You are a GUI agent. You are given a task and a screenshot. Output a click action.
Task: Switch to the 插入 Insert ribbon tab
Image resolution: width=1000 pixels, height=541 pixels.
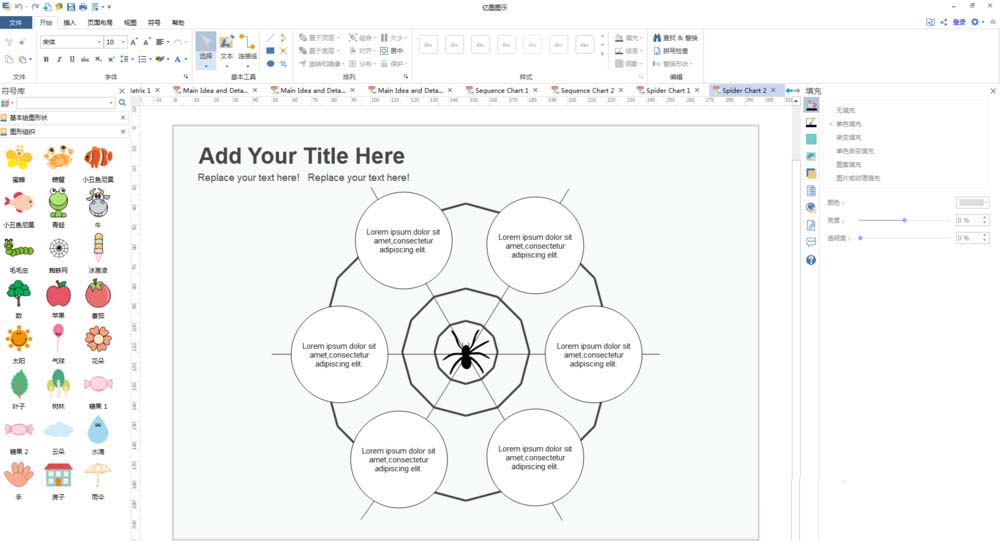[x=70, y=22]
